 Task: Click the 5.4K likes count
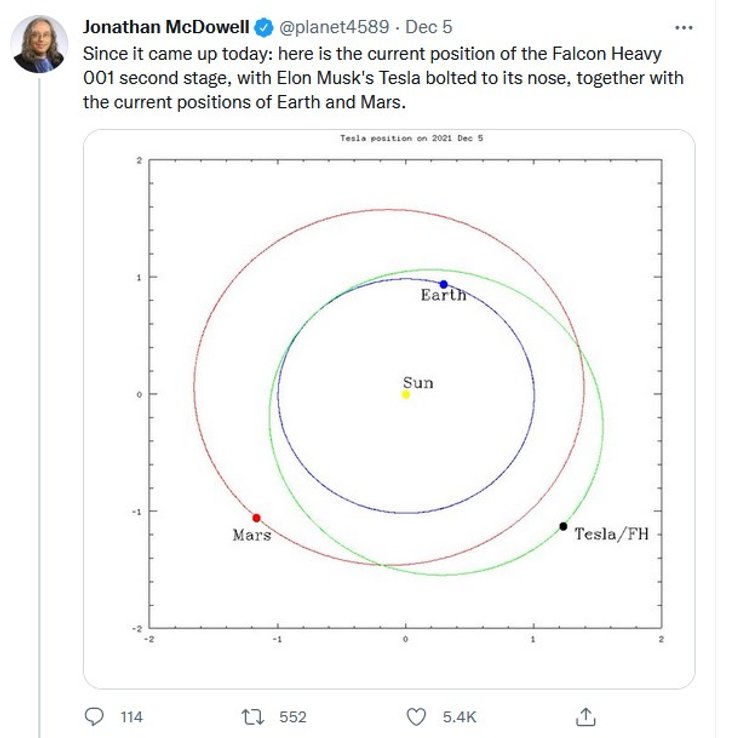460,717
